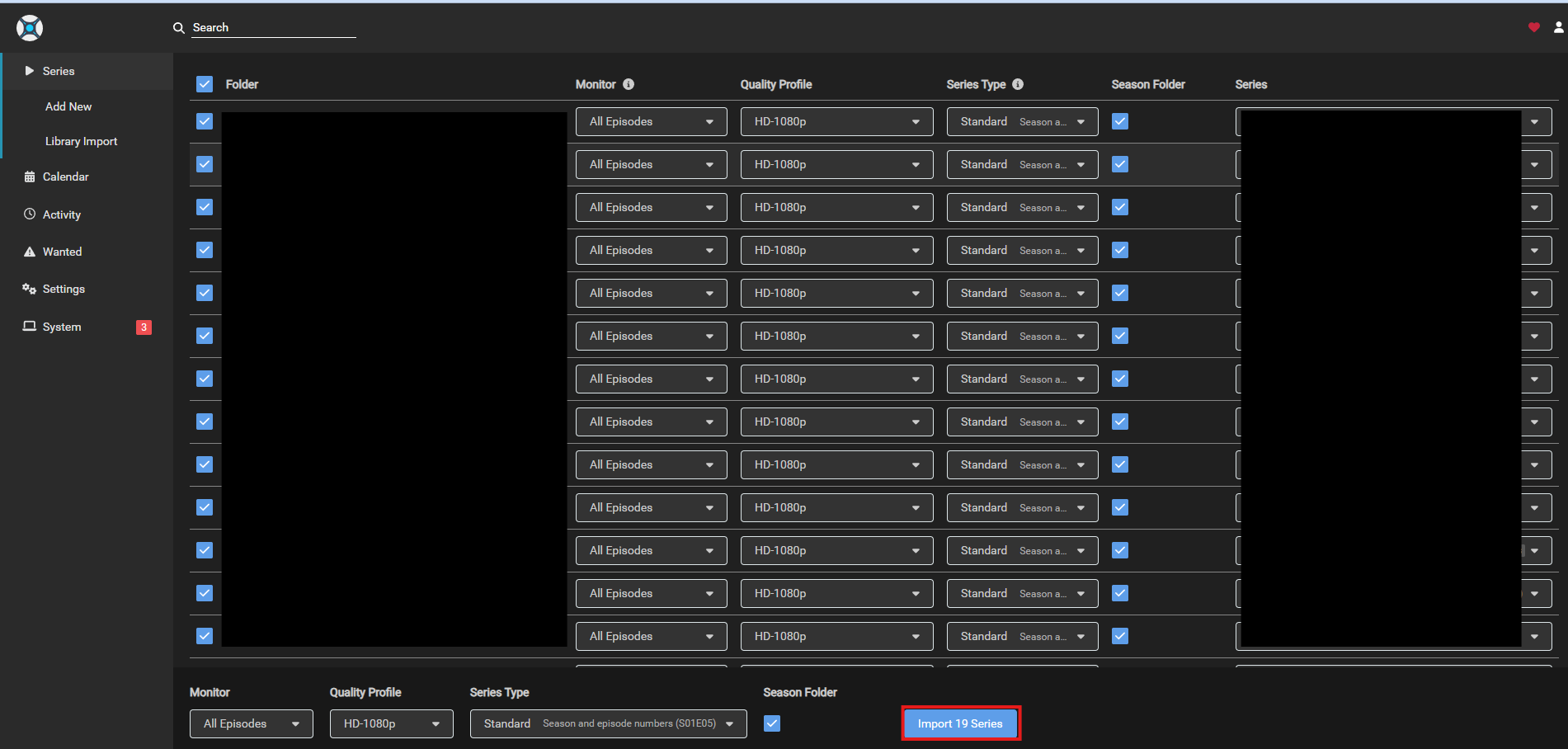The height and width of the screenshot is (749, 1568).
Task: Toggle the select-all checkbox beside Folder
Action: 205,84
